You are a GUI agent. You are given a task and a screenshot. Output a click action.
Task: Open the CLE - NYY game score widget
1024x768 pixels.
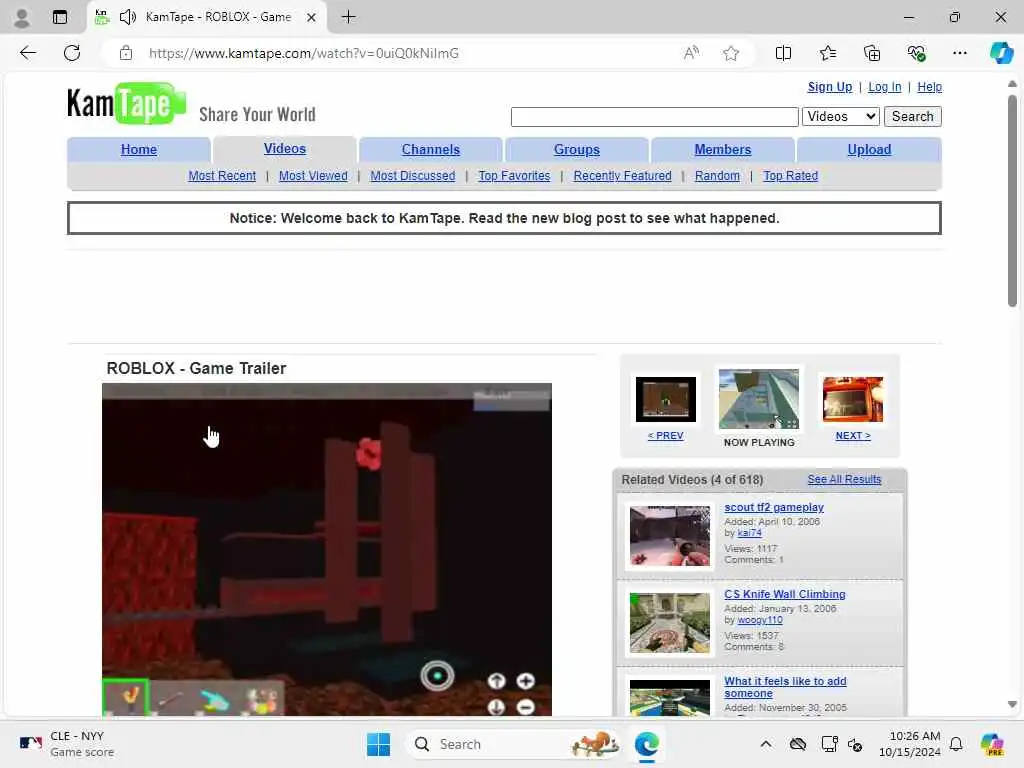(67, 744)
